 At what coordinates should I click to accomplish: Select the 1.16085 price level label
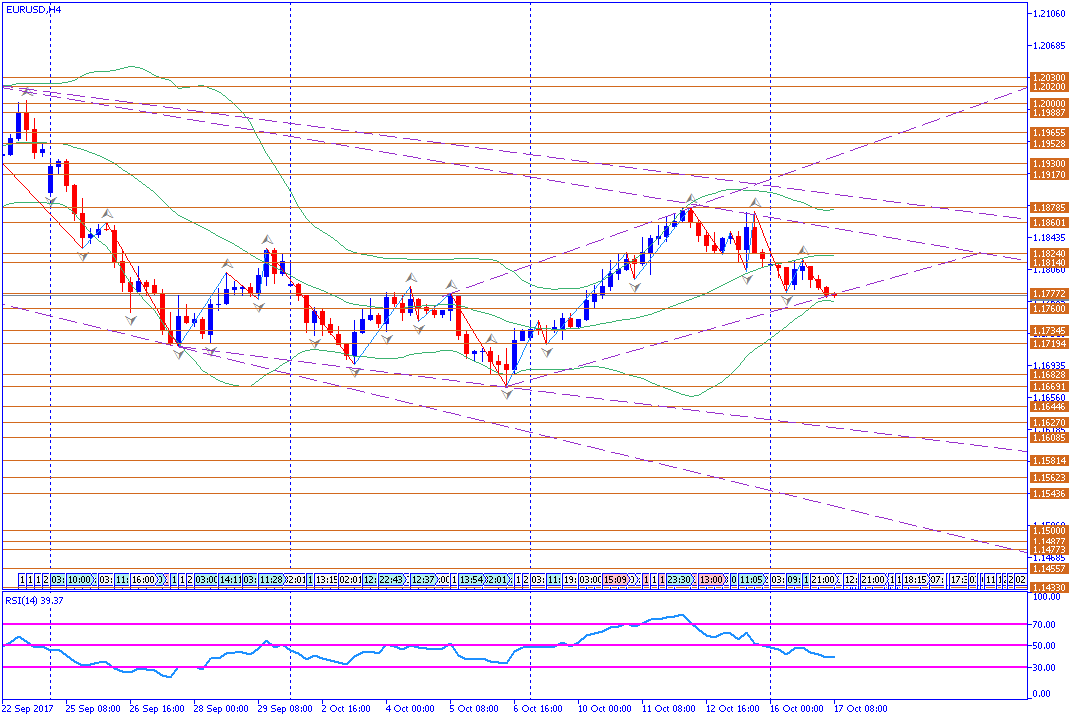[1049, 438]
